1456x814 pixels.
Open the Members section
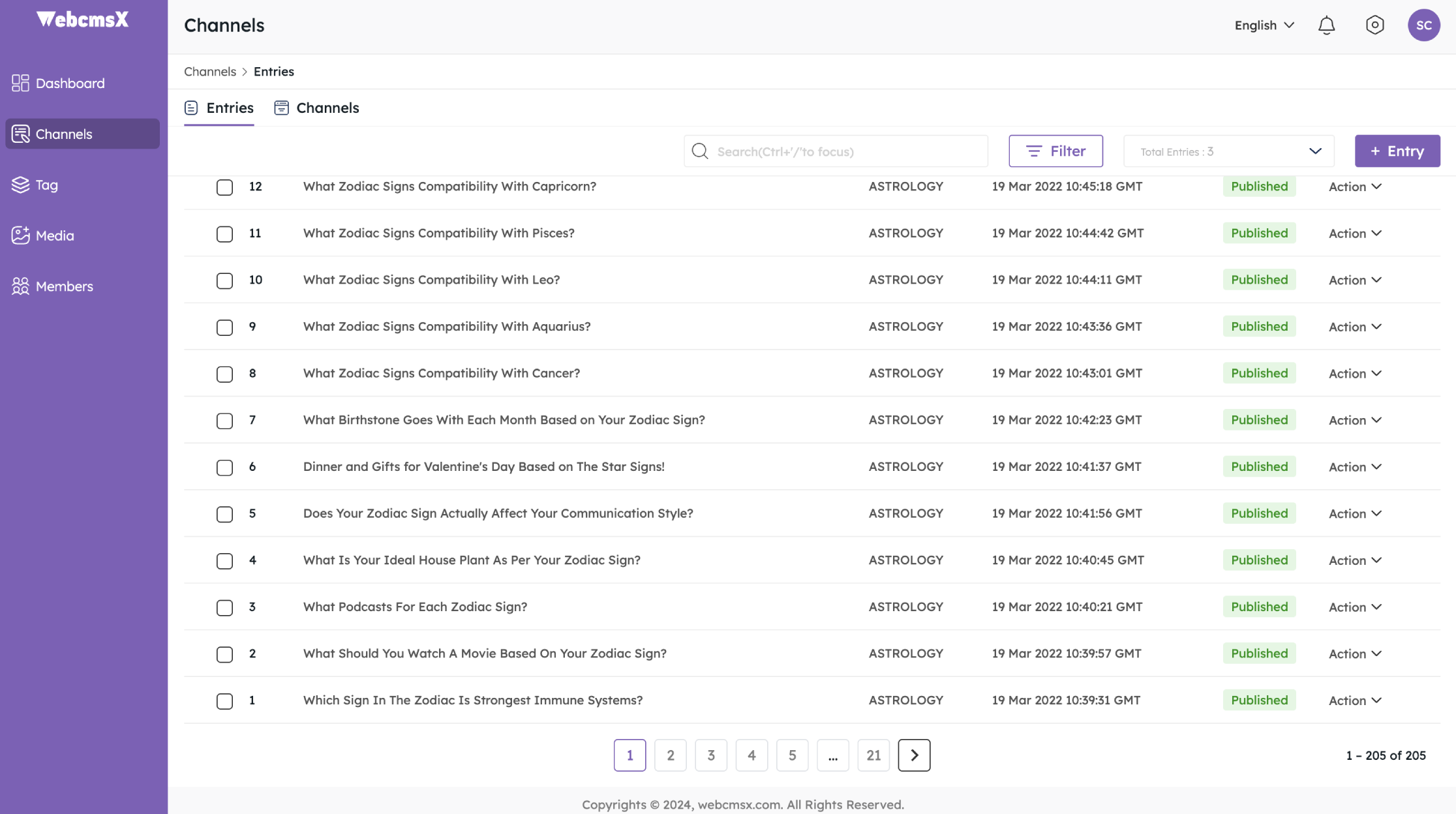tap(64, 286)
